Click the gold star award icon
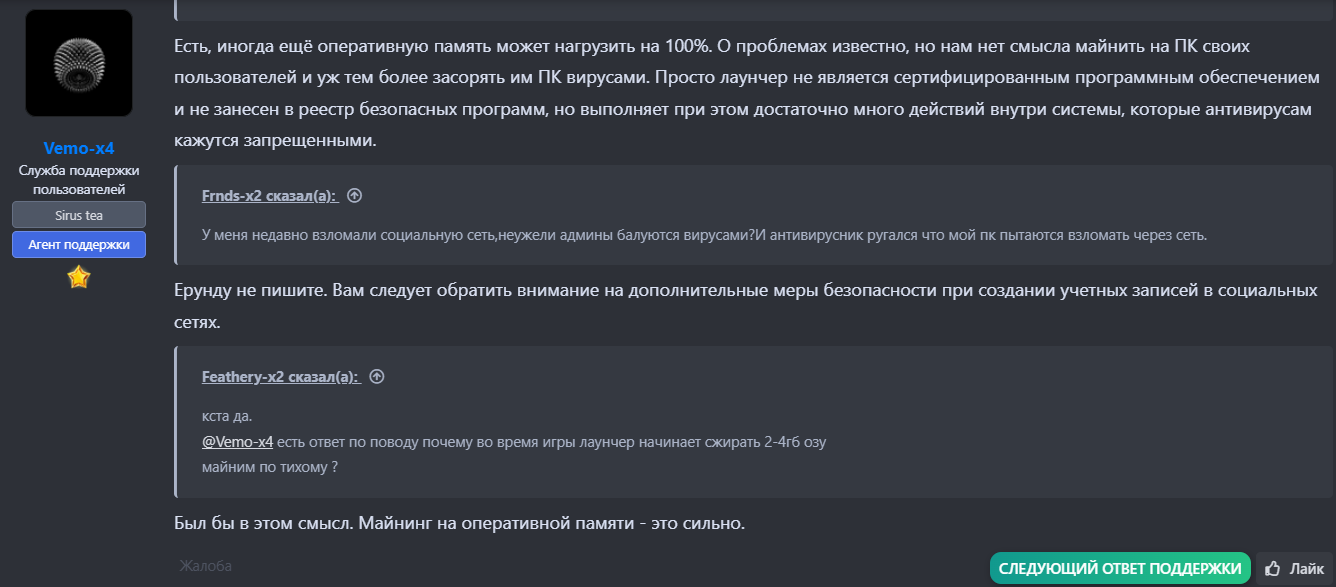 (79, 278)
